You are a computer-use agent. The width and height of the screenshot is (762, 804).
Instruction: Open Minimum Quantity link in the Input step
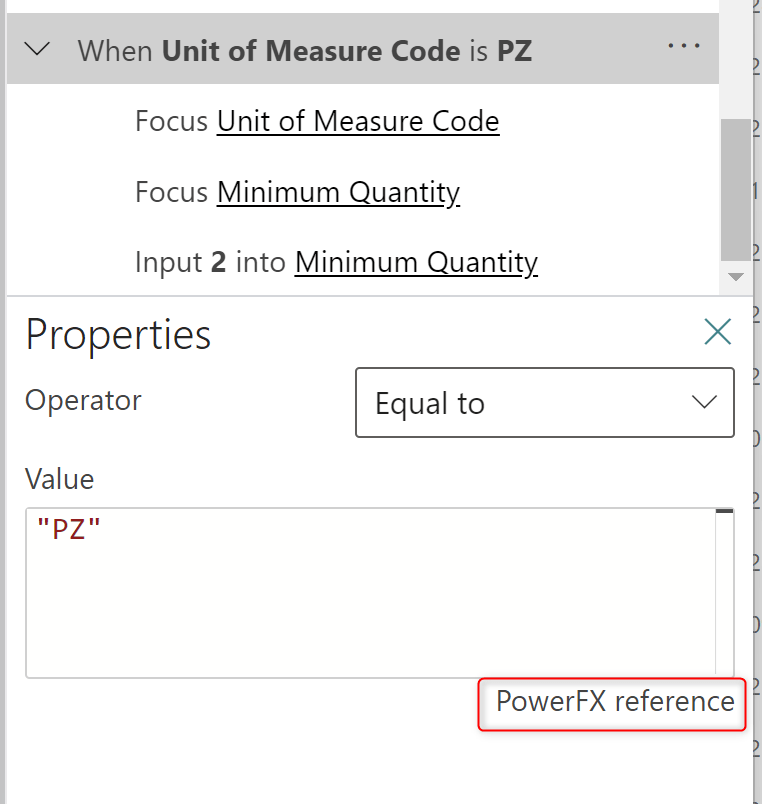(x=416, y=263)
